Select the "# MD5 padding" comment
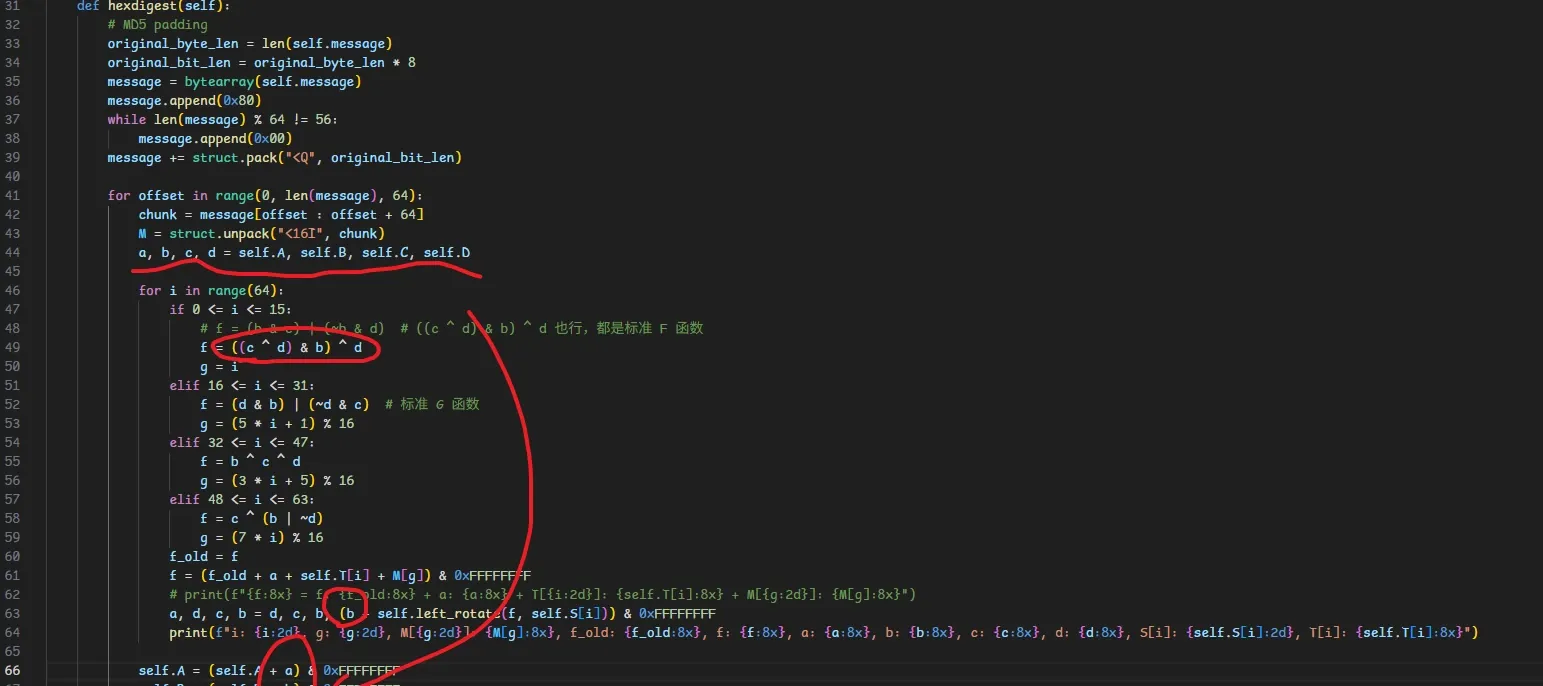Screen dimensions: 1543x686 tap(157, 24)
